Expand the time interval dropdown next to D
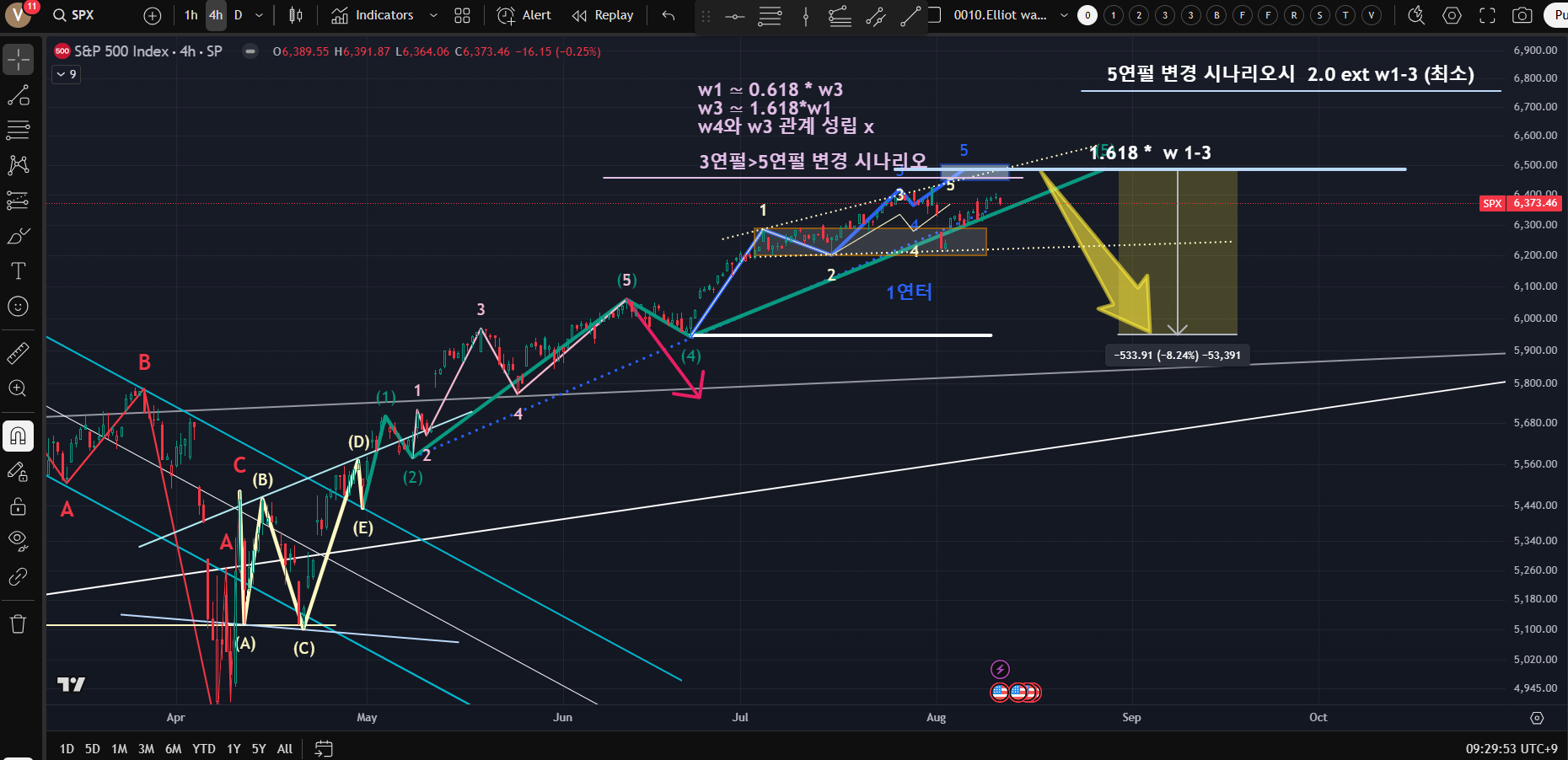The width and height of the screenshot is (1568, 760). click(x=259, y=15)
